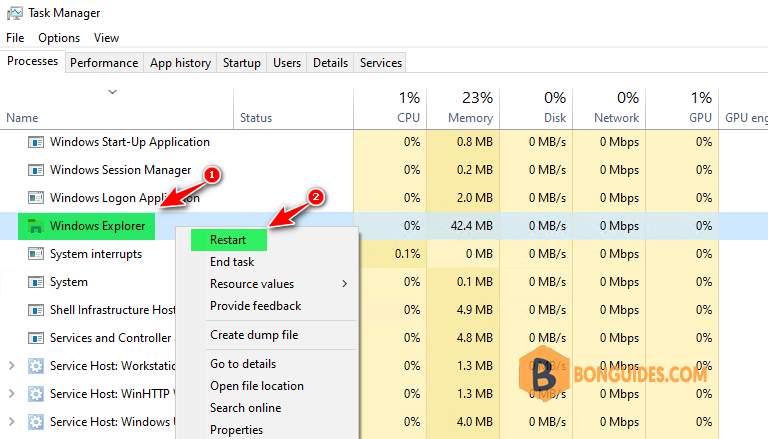The width and height of the screenshot is (768, 439).
Task: Open the Options menu
Action: coord(59,38)
